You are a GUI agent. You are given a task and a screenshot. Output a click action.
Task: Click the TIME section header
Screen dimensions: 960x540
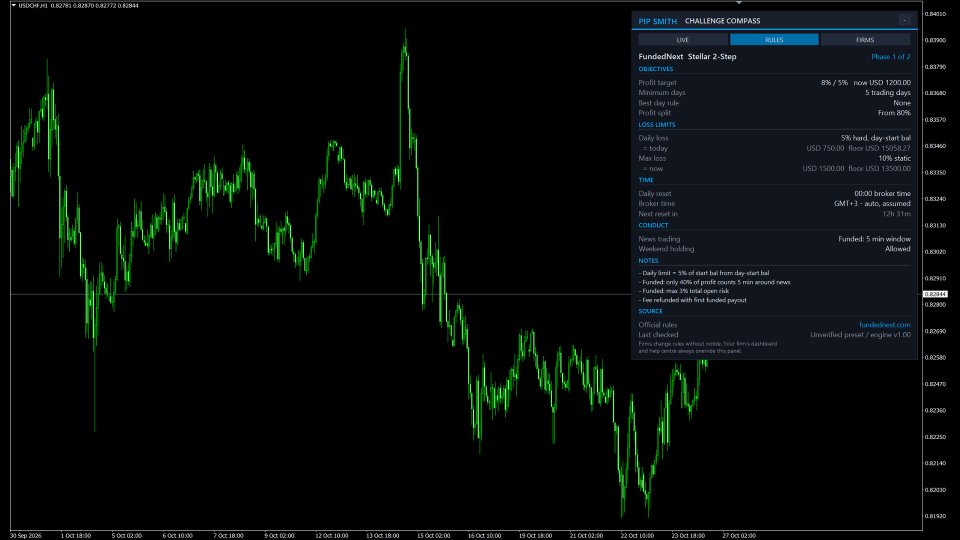coord(646,180)
